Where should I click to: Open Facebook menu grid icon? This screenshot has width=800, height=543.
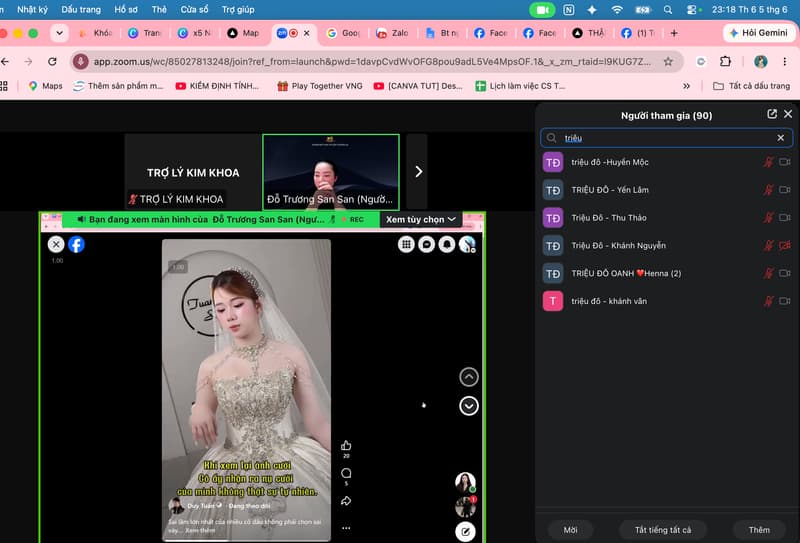pos(406,244)
